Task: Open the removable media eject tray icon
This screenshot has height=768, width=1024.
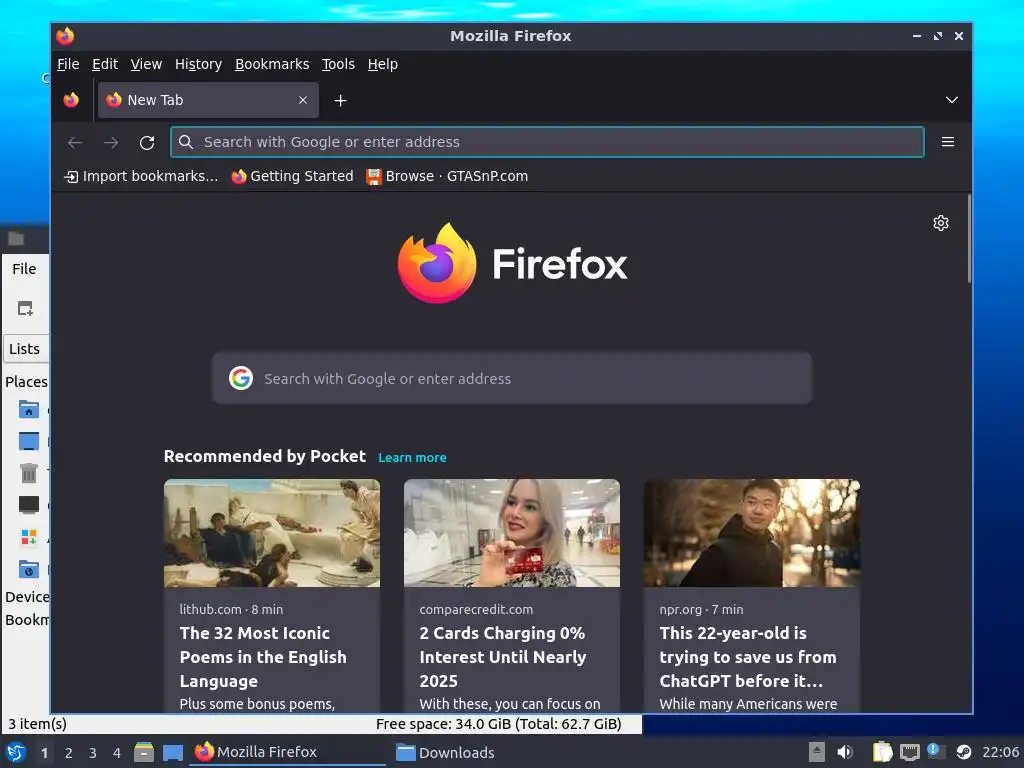Action: 816,752
